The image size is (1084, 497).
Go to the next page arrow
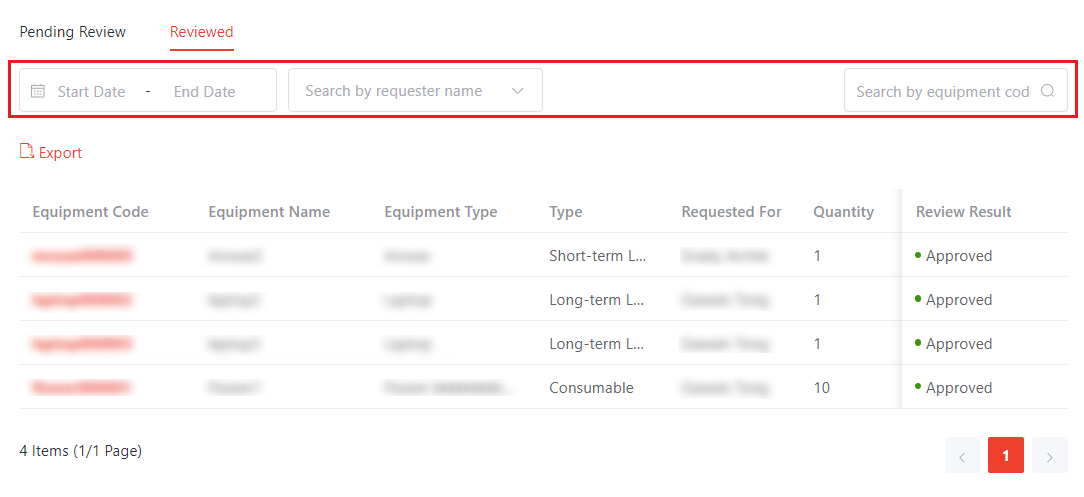tap(1049, 456)
